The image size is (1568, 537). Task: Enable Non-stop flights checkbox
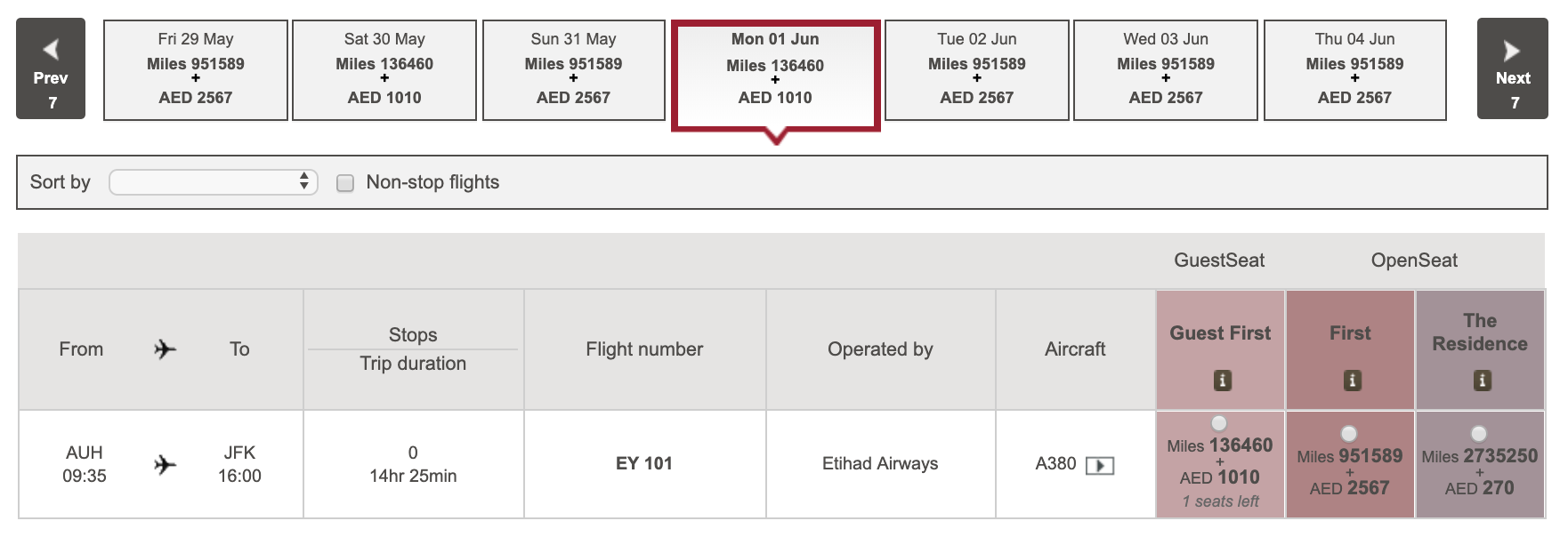tap(345, 183)
